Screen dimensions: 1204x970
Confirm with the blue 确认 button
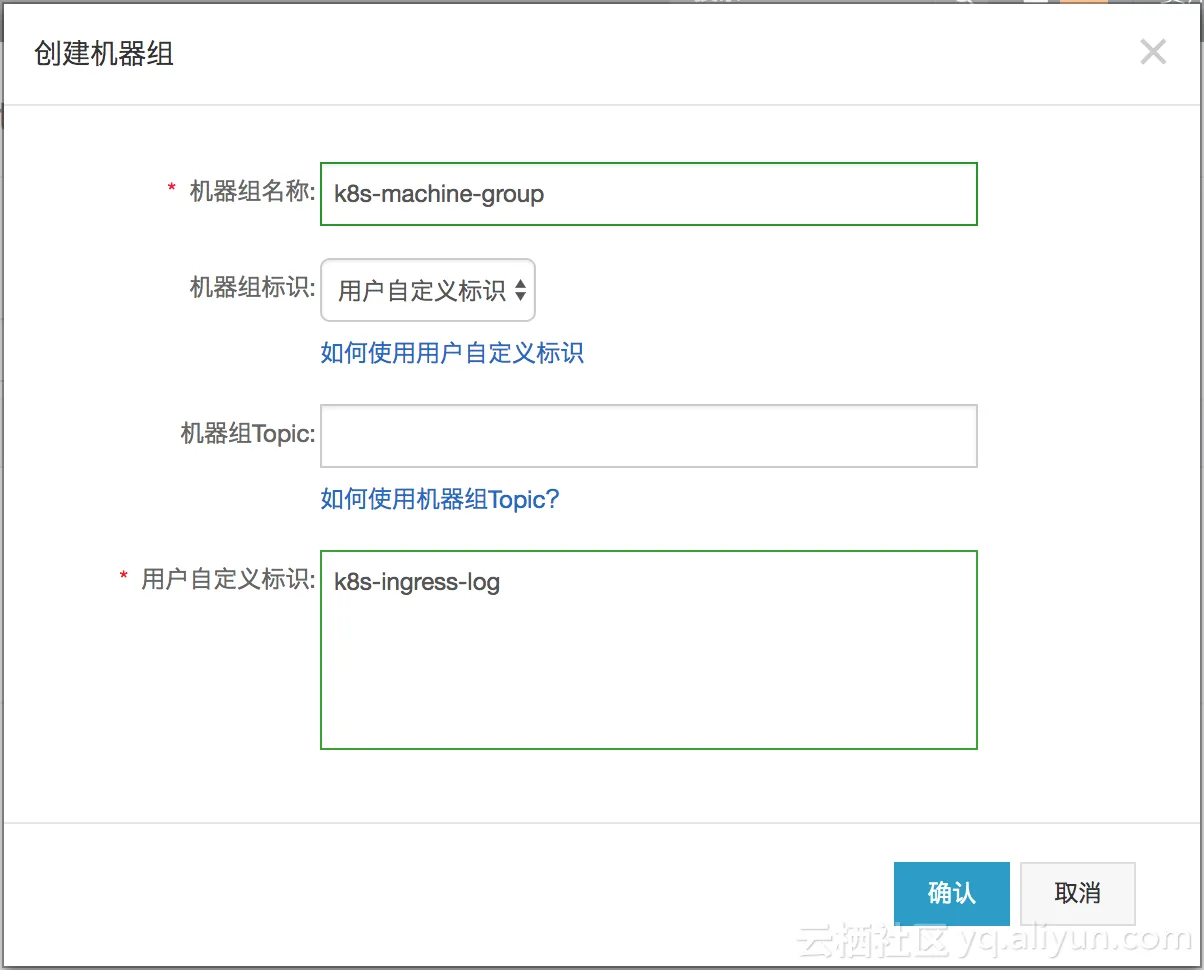point(951,893)
